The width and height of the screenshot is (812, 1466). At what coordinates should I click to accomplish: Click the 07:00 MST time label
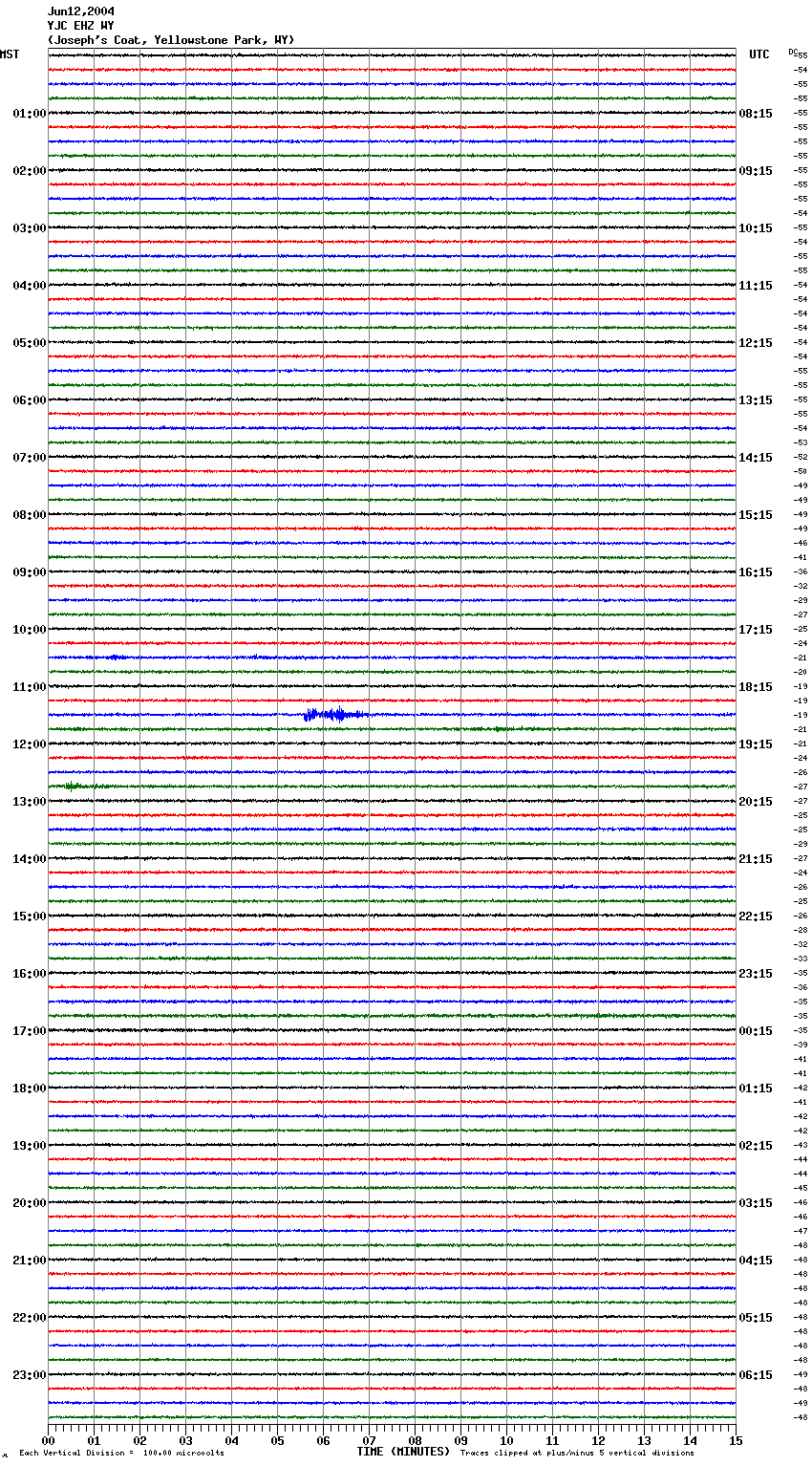click(x=30, y=458)
